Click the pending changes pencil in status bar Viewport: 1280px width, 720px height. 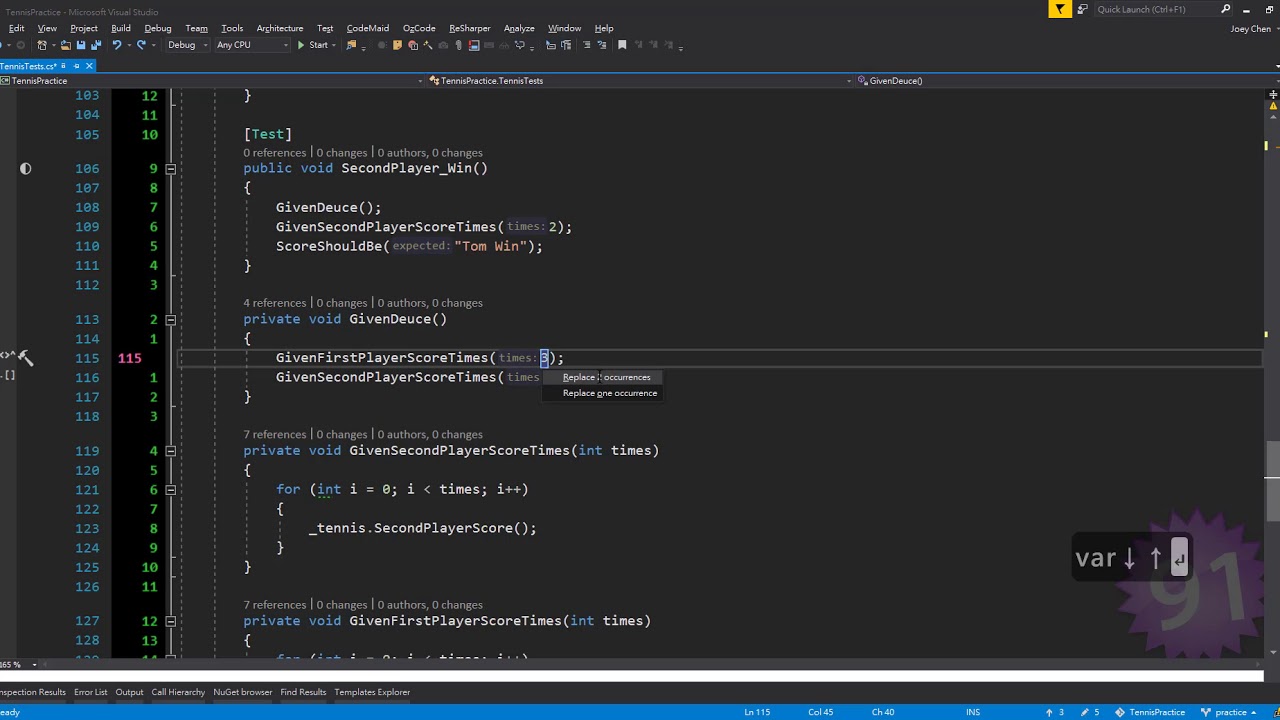tap(1085, 712)
